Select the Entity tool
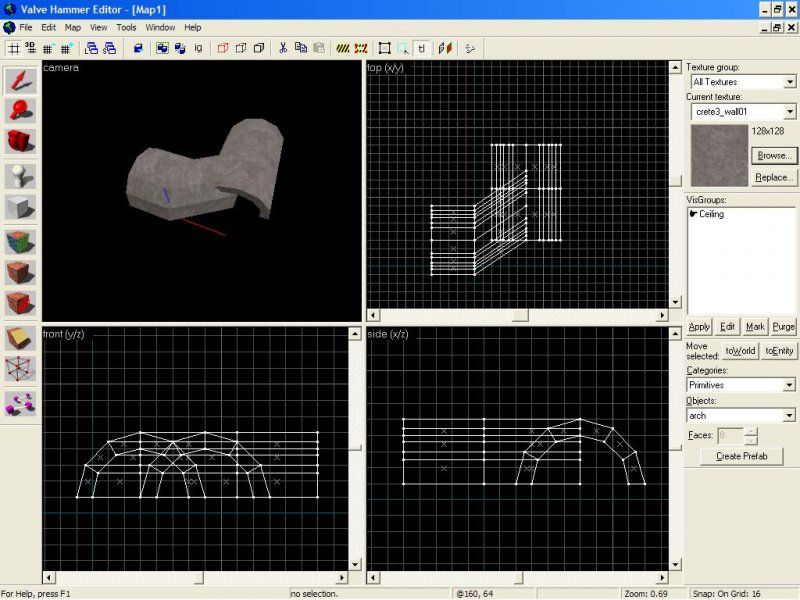This screenshot has width=800, height=600. [21, 176]
